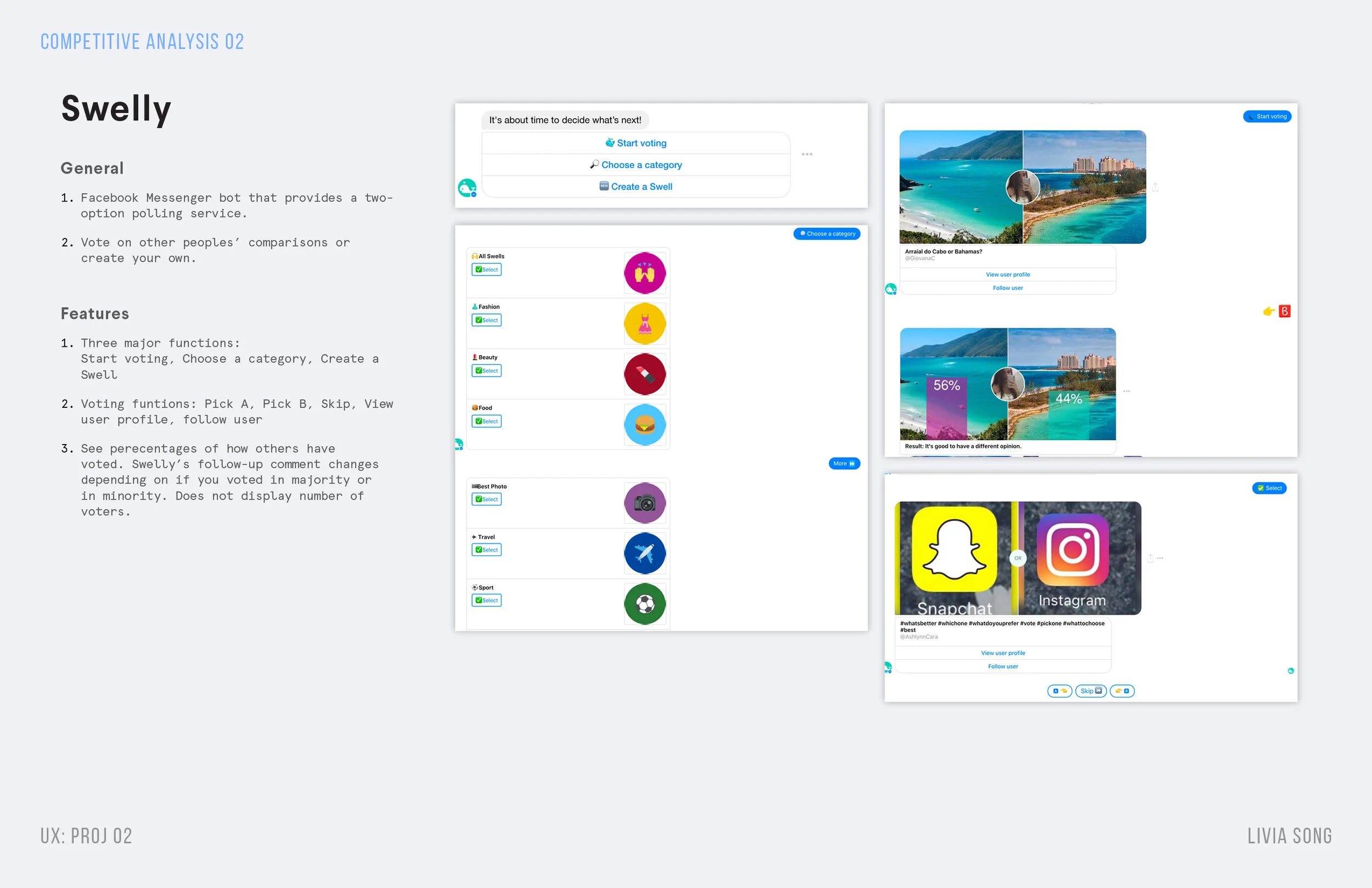1372x888 pixels.
Task: Click the pink All Swells hands icon
Action: pyautogui.click(x=644, y=273)
